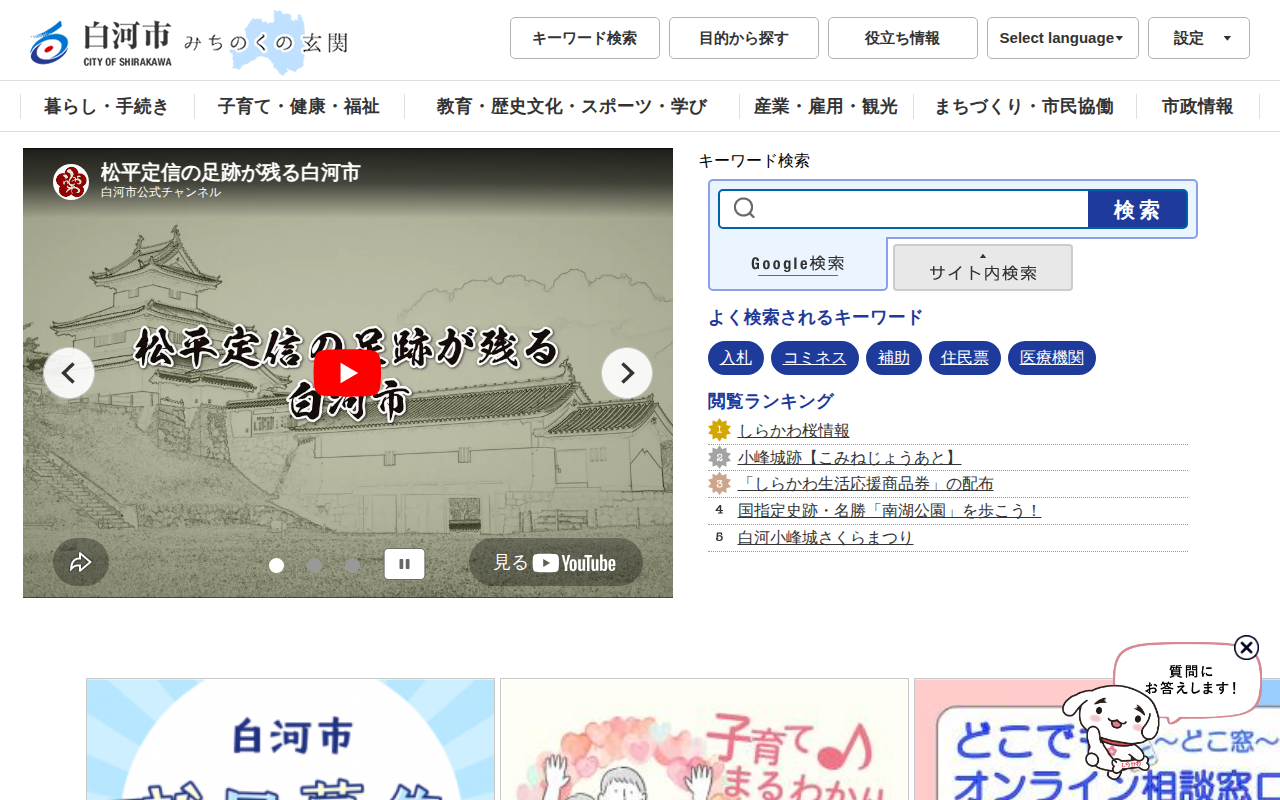1280x800 pixels.
Task: Expand the 設定 settings dropdown
Action: pyautogui.click(x=1199, y=38)
